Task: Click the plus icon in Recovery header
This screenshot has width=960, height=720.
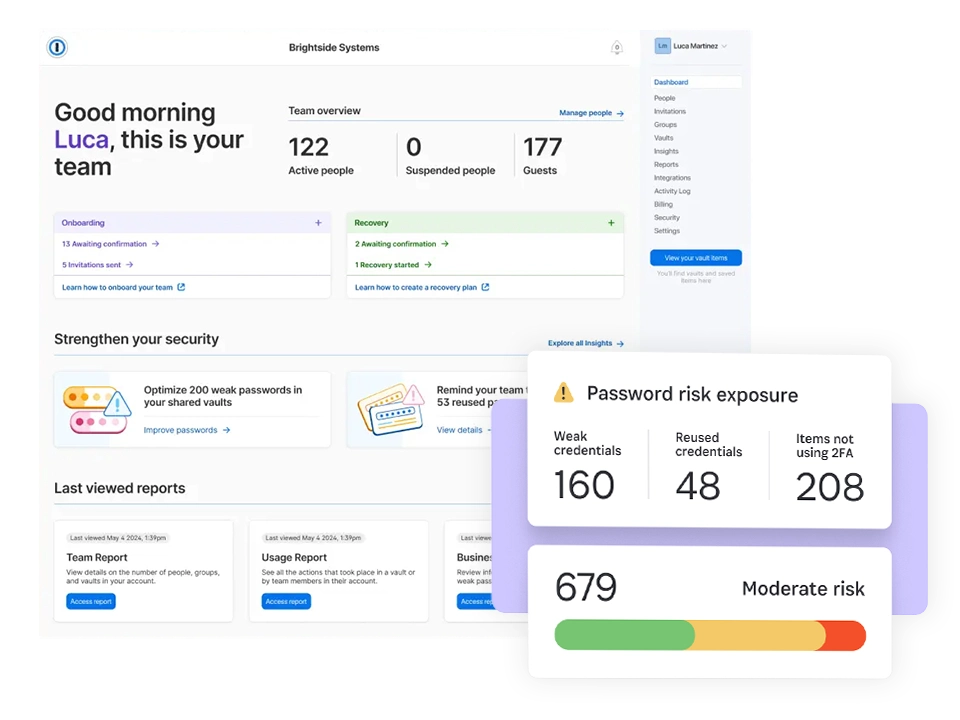Action: pyautogui.click(x=611, y=223)
